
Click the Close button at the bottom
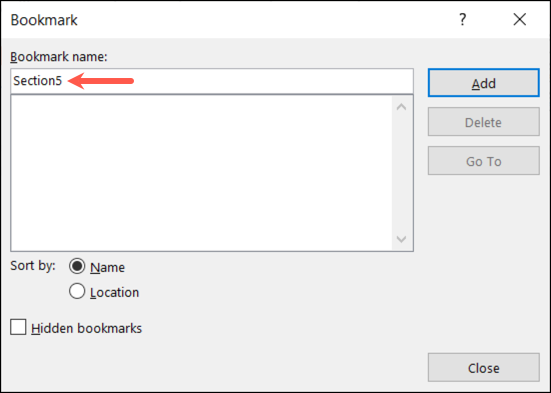[x=484, y=367]
